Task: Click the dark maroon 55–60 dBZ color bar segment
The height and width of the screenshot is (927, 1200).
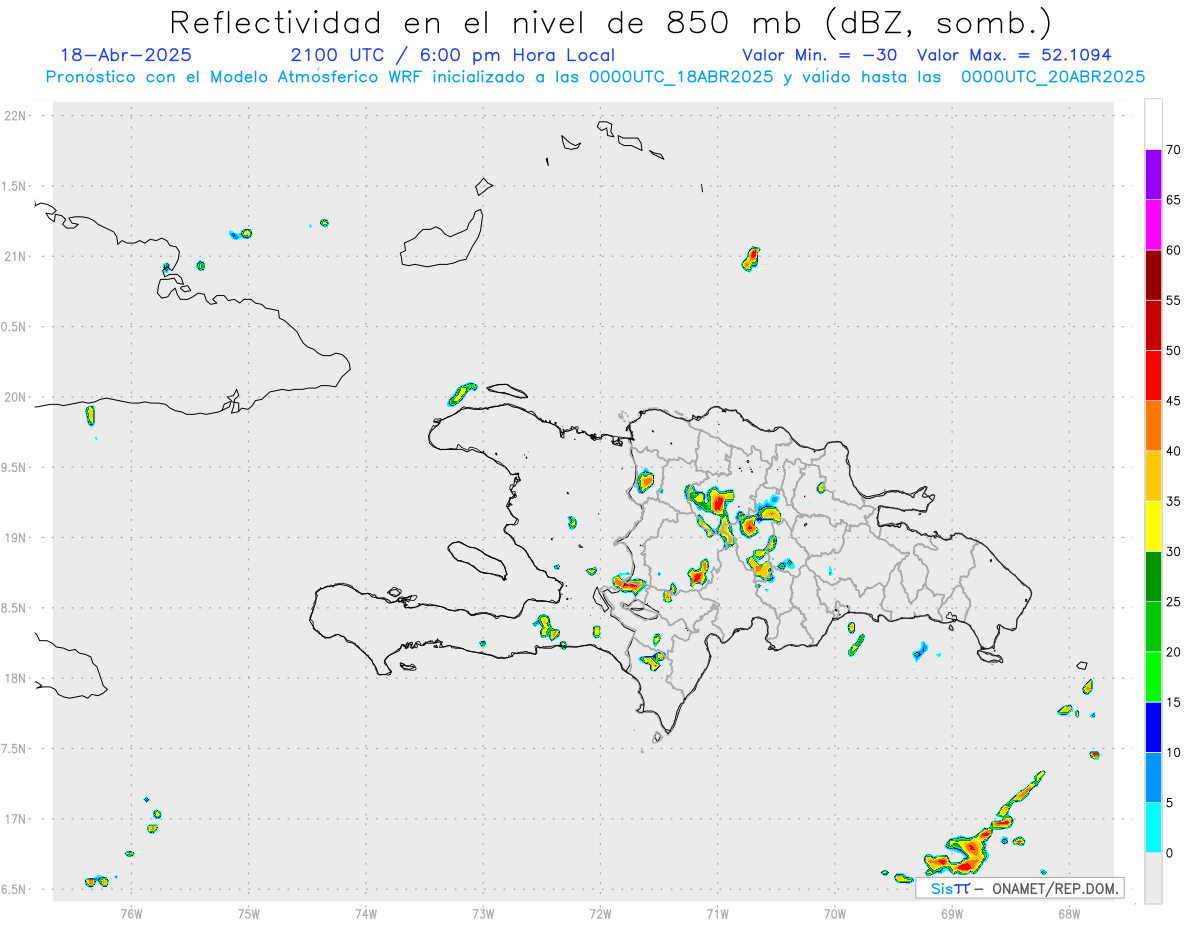Action: 1153,275
